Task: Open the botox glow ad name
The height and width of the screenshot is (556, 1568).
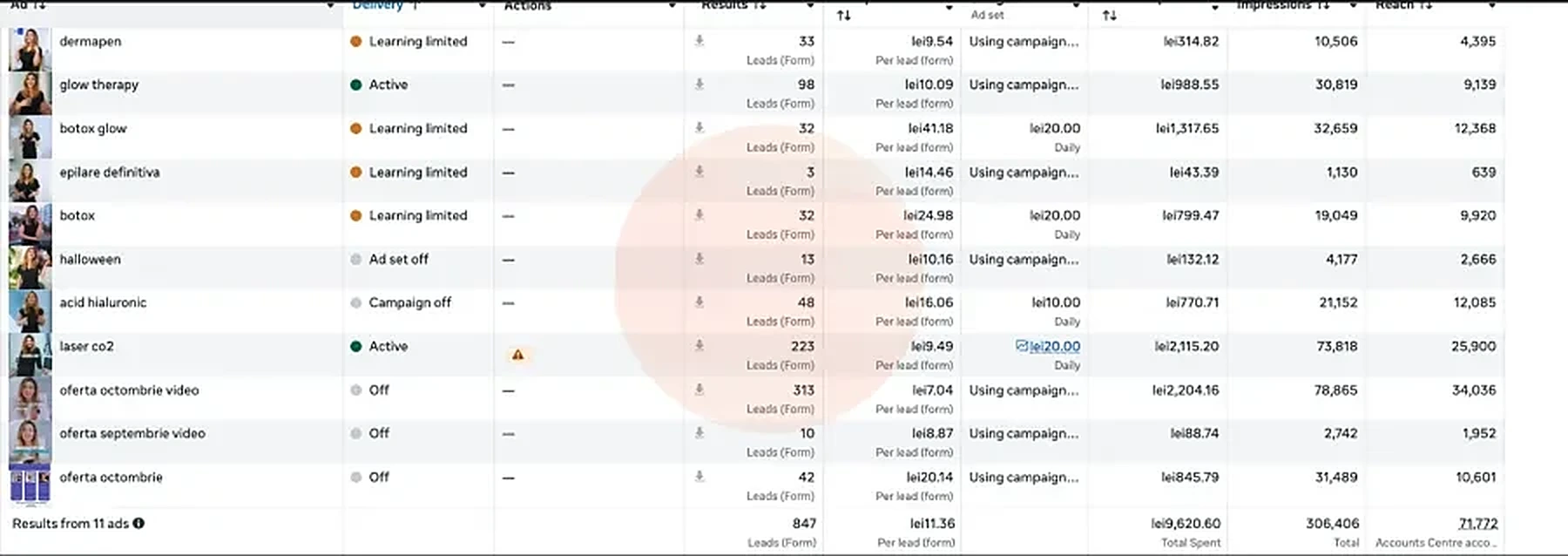Action: point(93,128)
